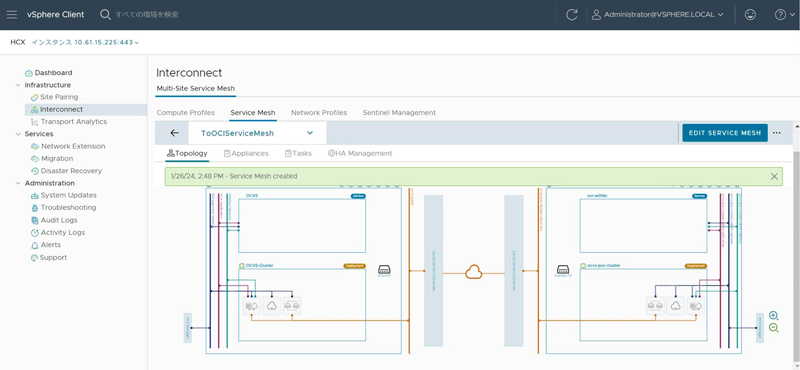This screenshot has height=370, width=800.
Task: Open the help question mark menu
Action: click(x=784, y=15)
